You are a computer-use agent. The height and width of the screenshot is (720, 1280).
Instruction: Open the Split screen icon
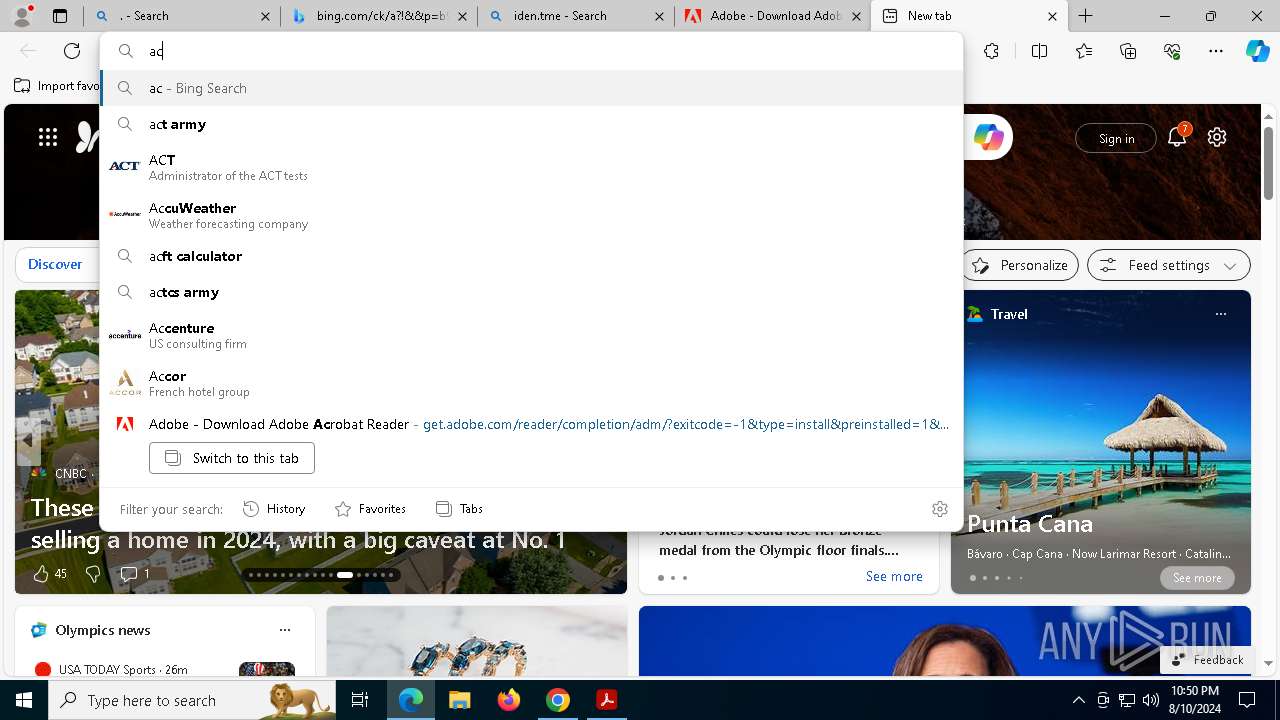tap(1039, 51)
